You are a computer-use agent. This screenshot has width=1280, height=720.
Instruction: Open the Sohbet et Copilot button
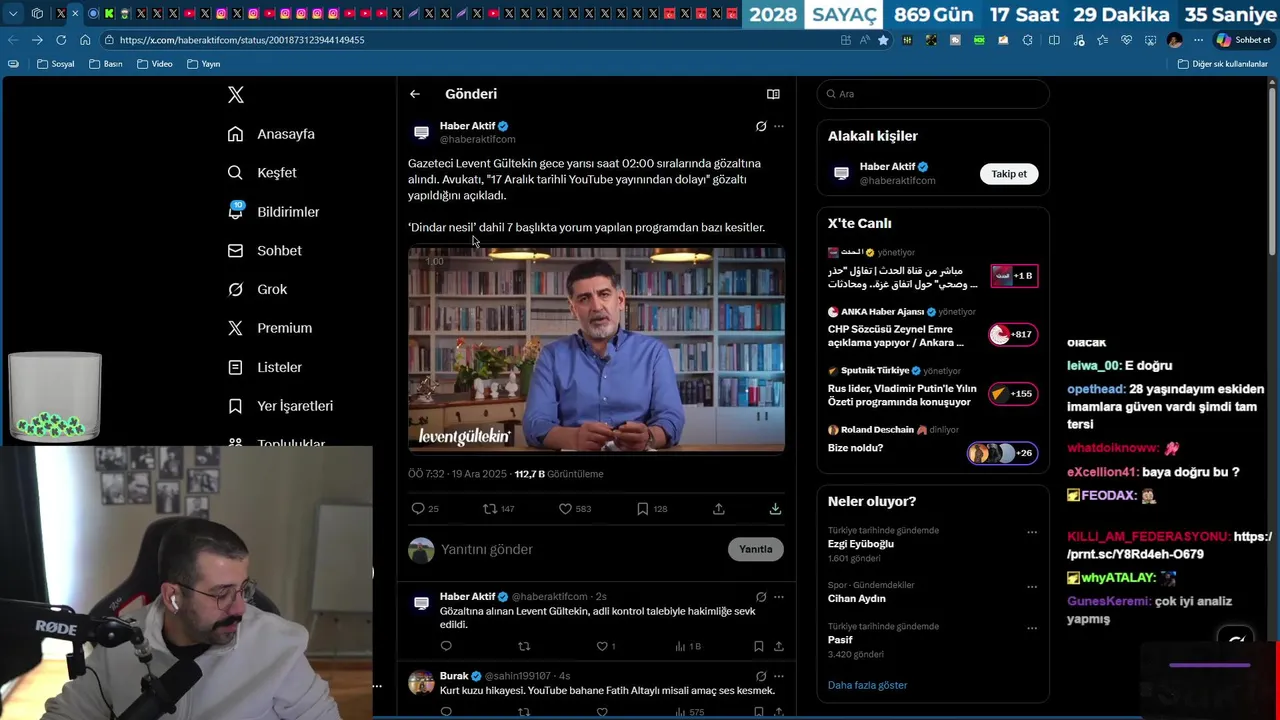pyautogui.click(x=1243, y=40)
